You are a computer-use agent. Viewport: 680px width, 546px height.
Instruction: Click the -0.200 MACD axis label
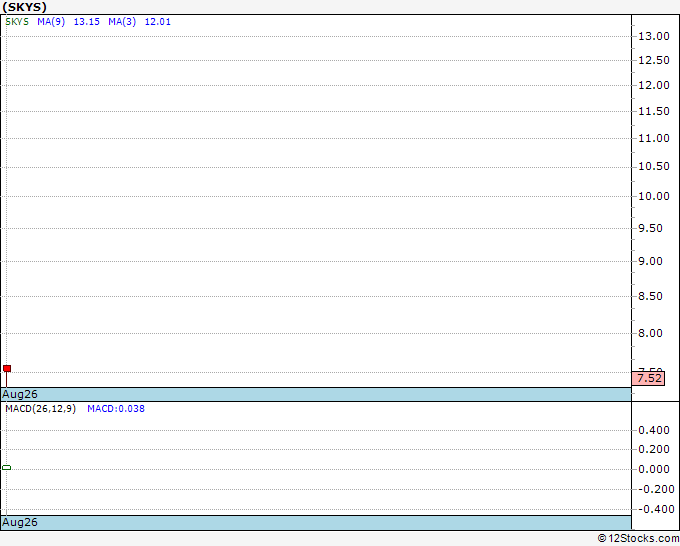point(656,489)
